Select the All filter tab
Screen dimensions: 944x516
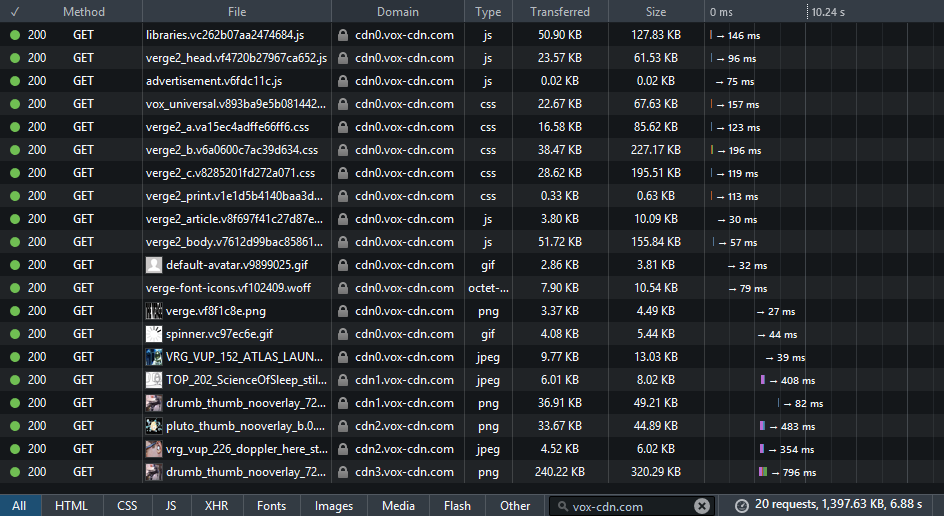19,506
